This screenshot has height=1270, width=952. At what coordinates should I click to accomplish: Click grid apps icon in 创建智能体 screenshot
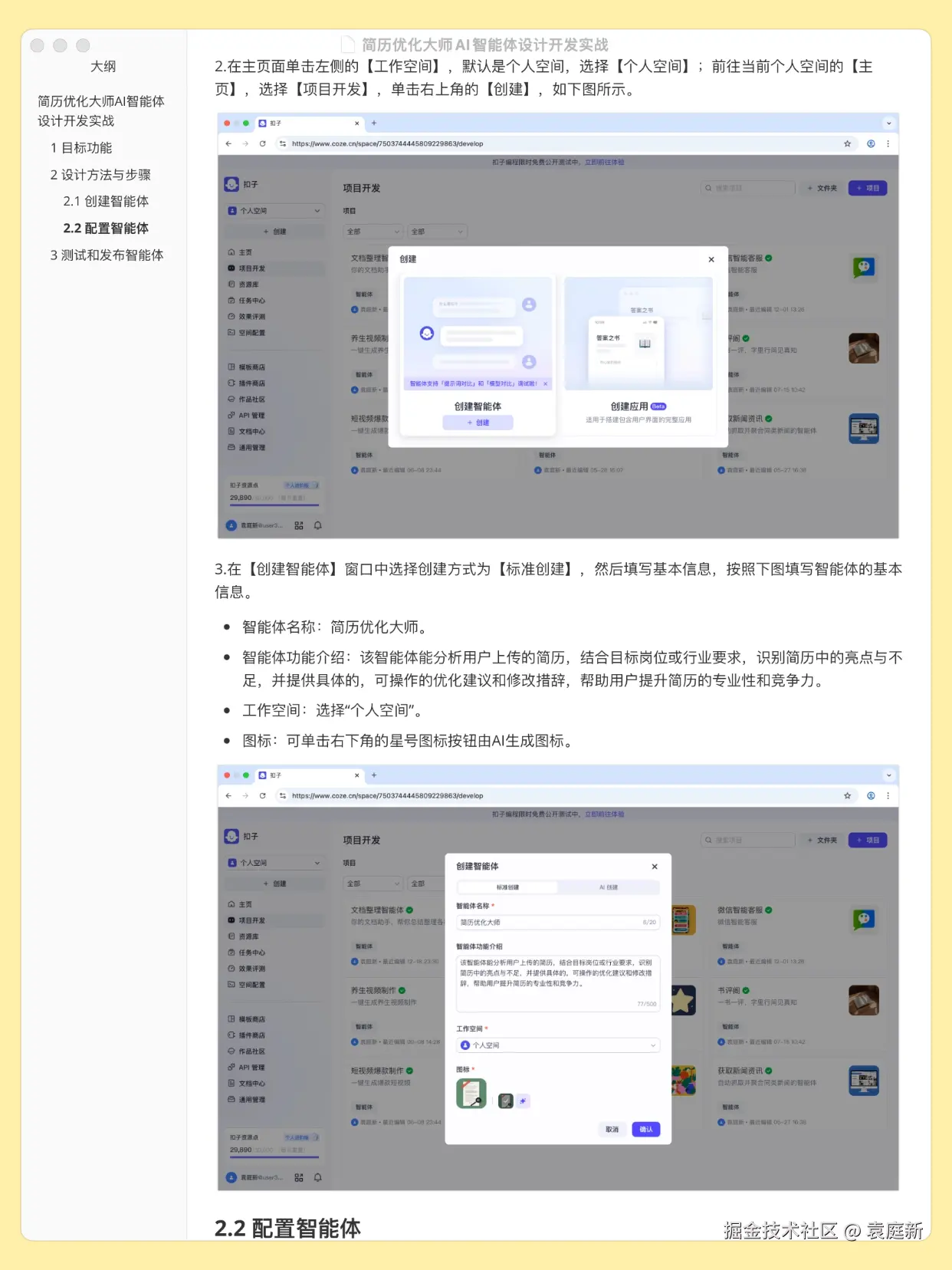click(x=299, y=1177)
